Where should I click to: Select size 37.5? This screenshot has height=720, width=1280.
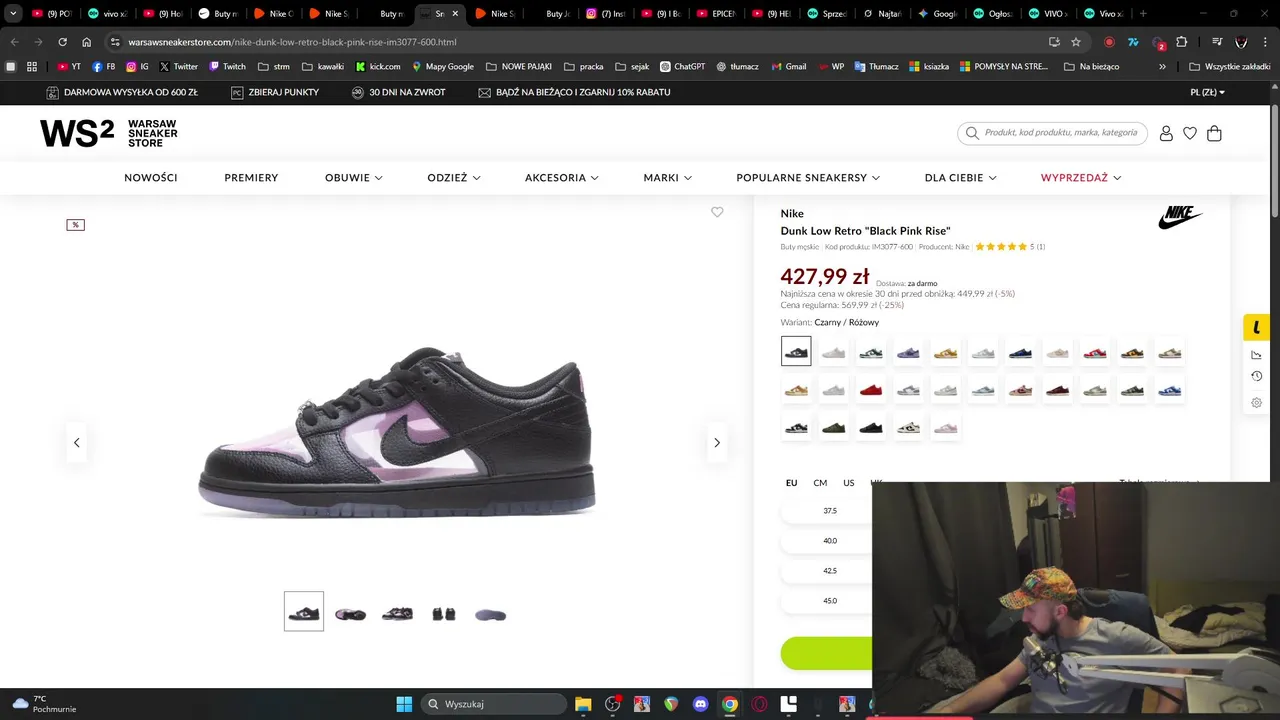(x=830, y=511)
